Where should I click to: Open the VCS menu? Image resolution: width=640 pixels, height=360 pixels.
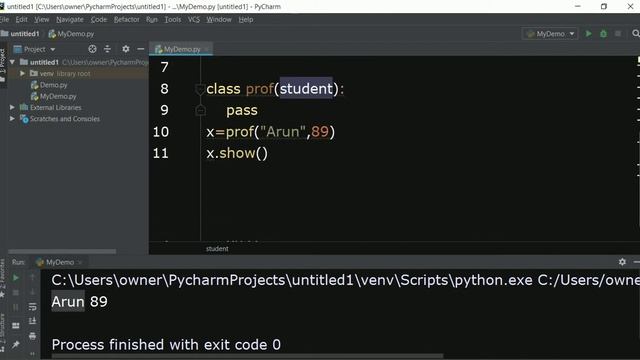click(194, 20)
